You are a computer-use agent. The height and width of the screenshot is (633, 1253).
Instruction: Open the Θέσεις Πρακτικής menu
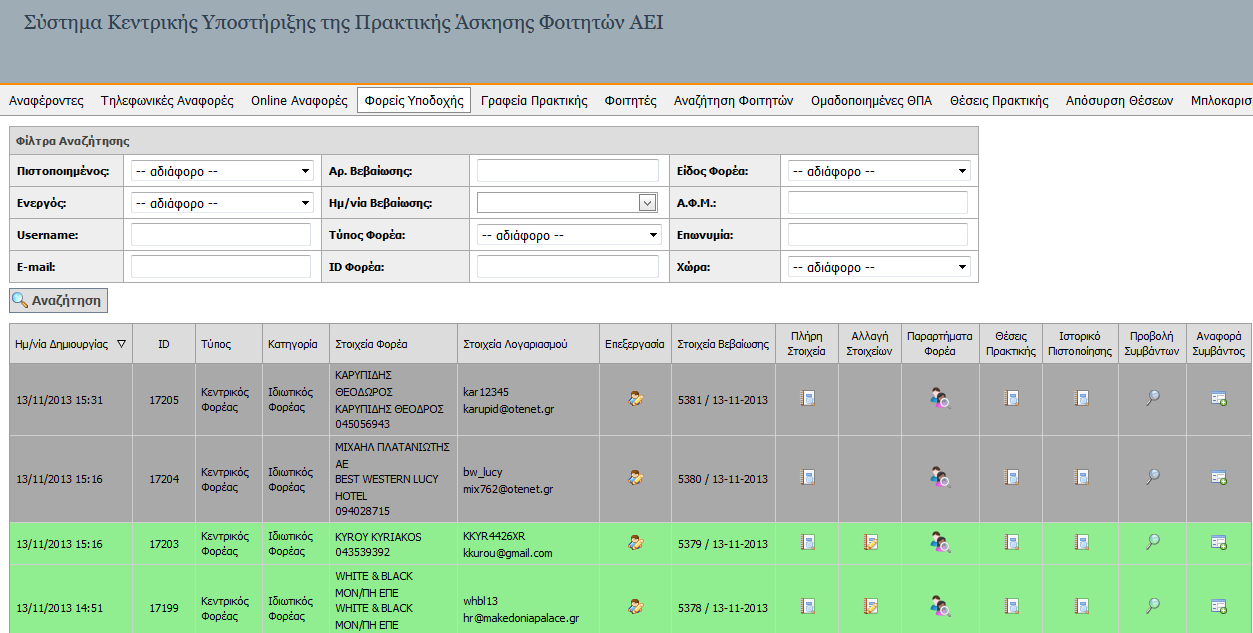pos(999,101)
